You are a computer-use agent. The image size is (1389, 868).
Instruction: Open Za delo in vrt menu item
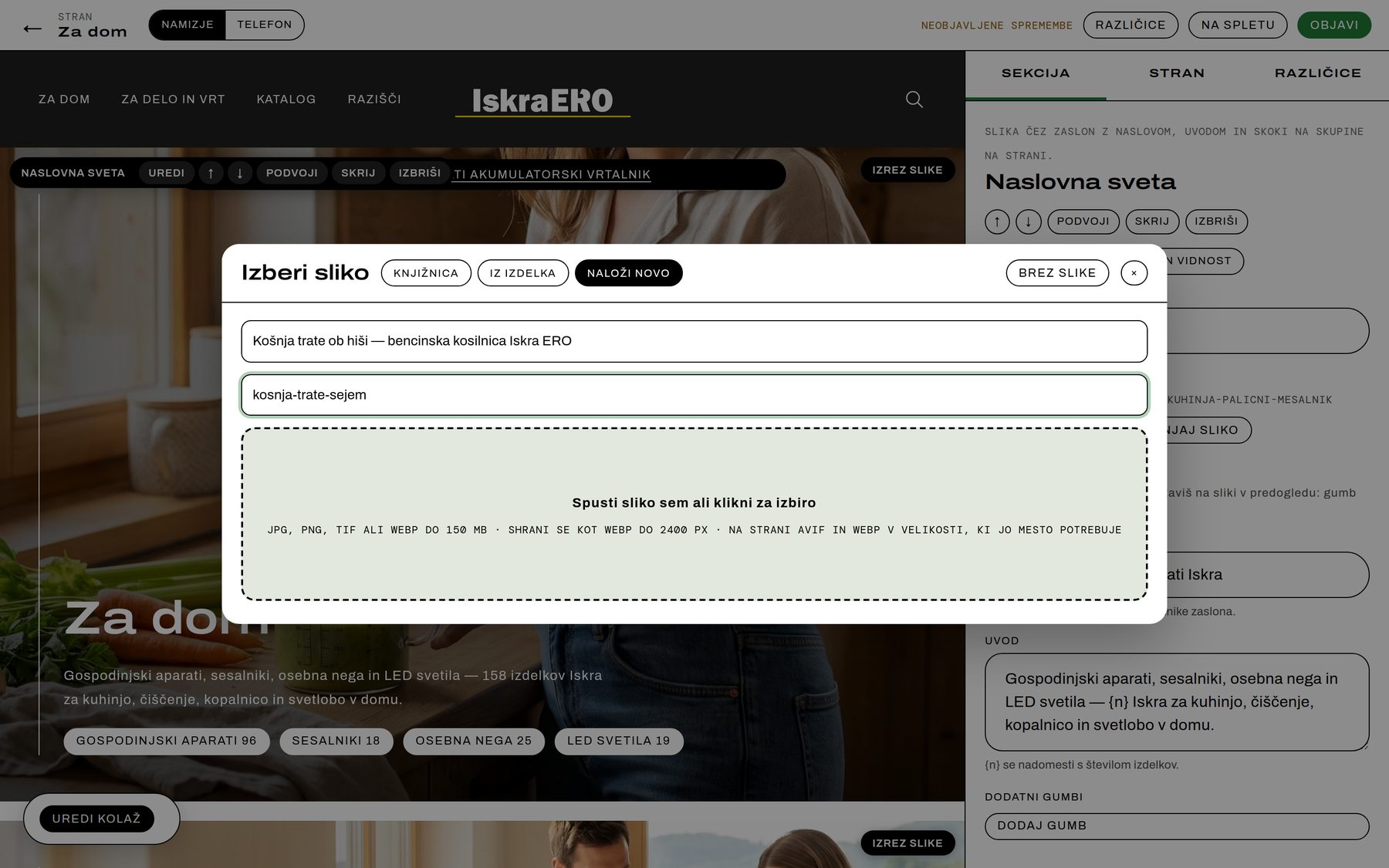173,100
